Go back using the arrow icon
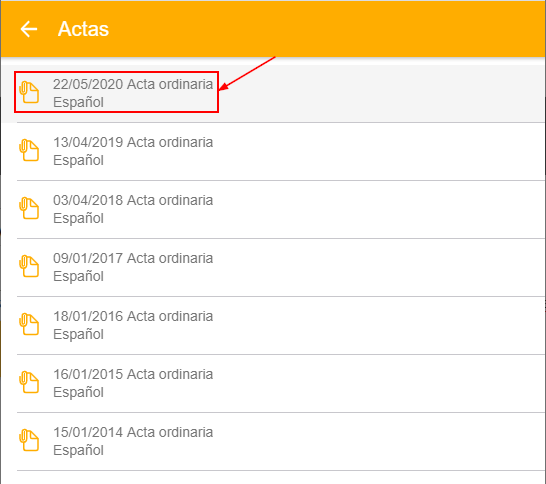The width and height of the screenshot is (546, 484). pyautogui.click(x=29, y=29)
